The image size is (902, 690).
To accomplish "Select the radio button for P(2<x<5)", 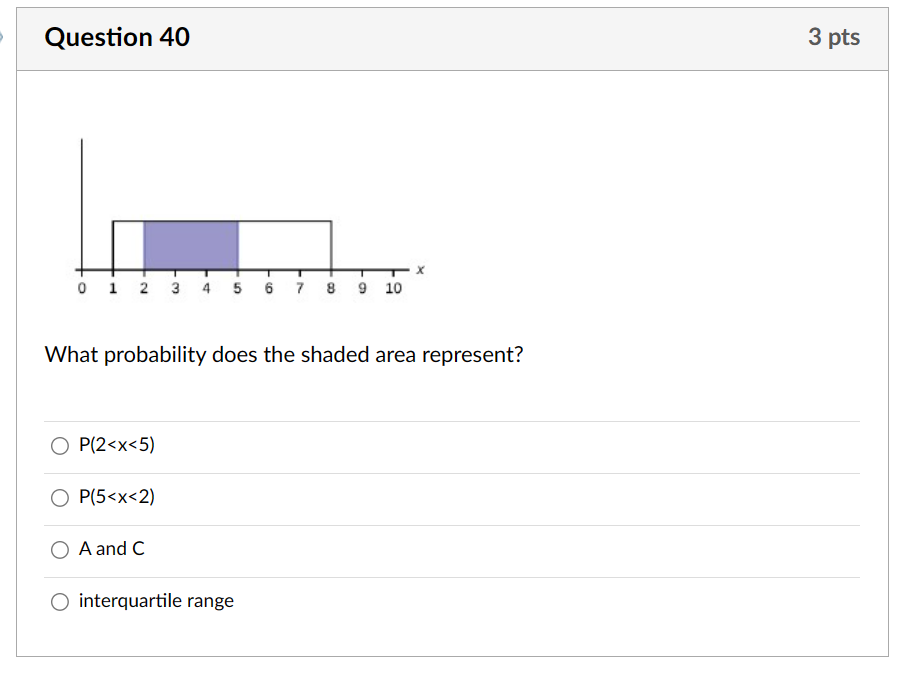I will (x=60, y=445).
